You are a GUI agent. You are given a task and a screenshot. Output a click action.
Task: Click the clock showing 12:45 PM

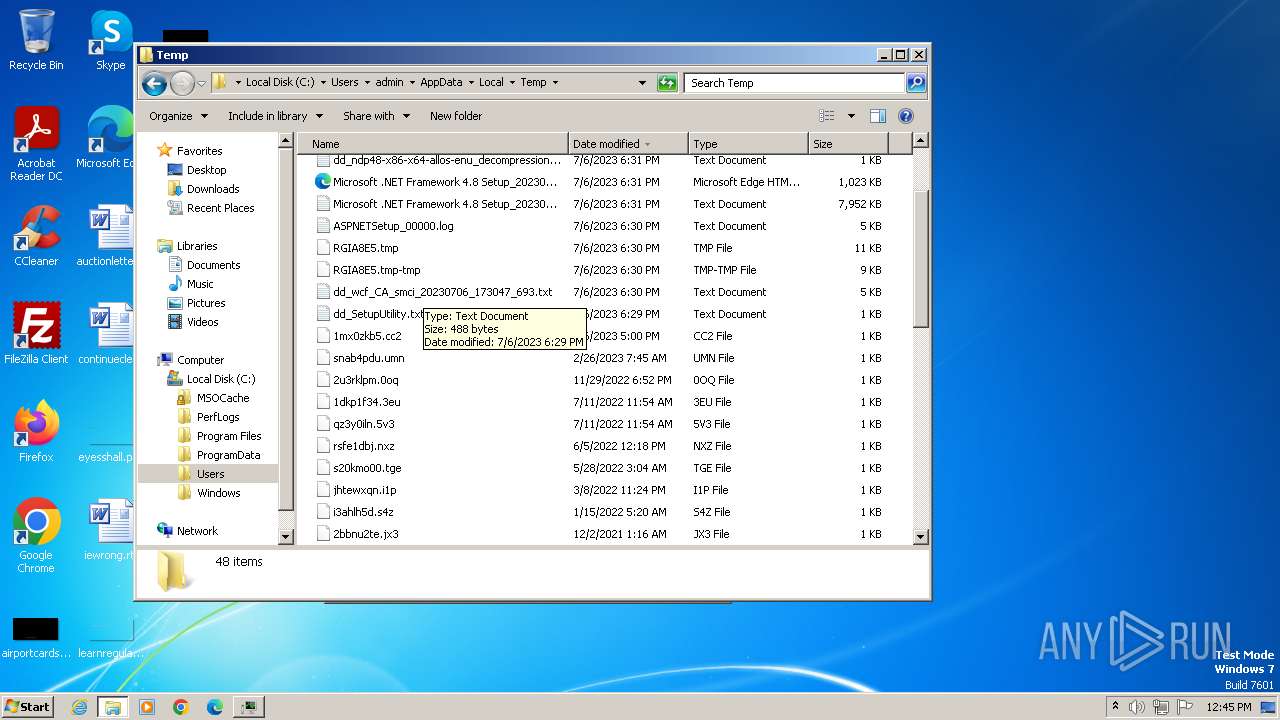point(1229,707)
